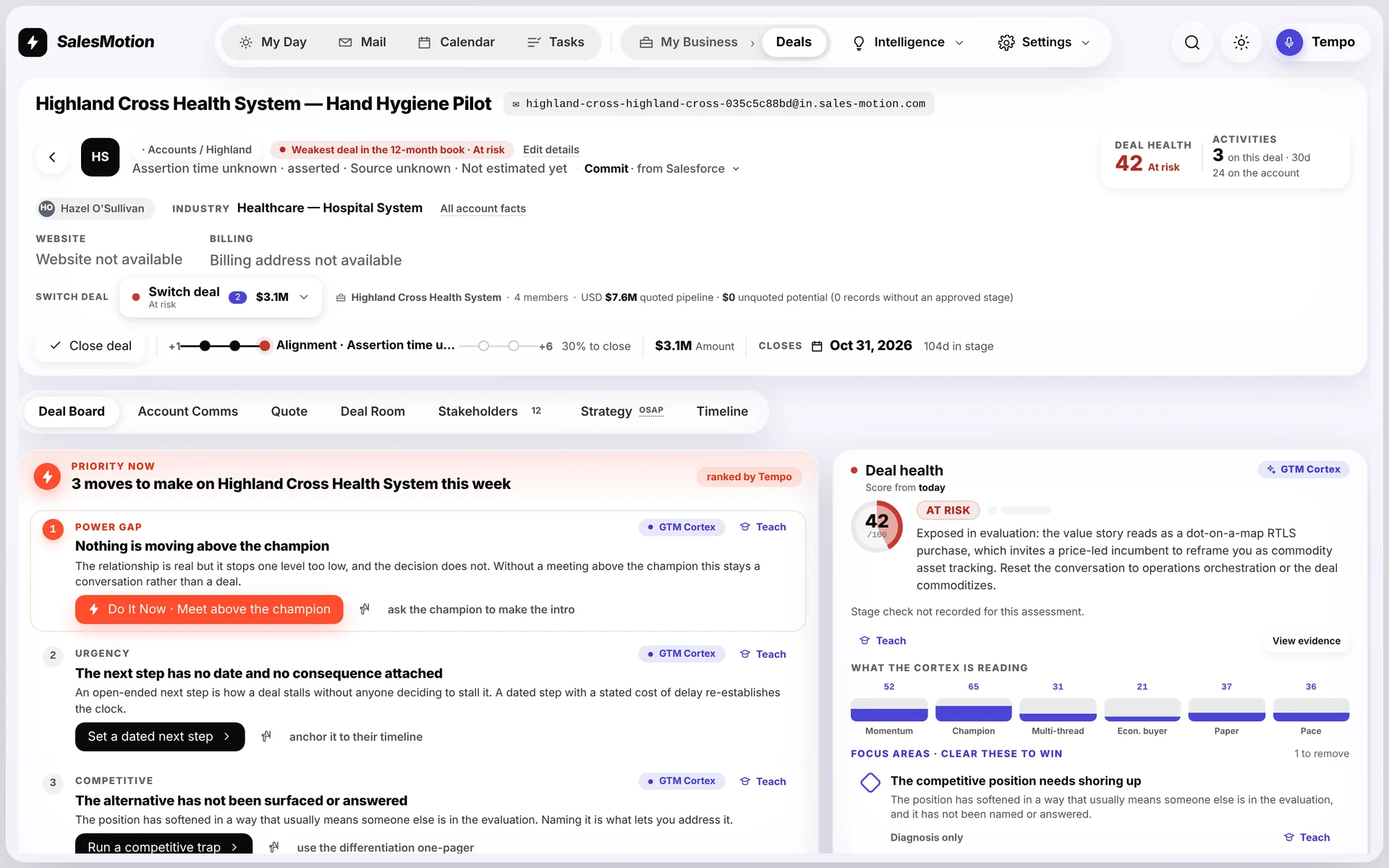Click the My Business breadcrumb

689,42
